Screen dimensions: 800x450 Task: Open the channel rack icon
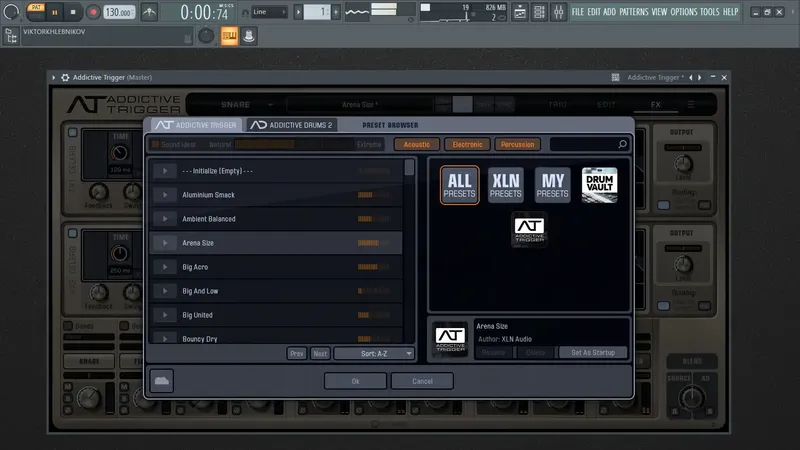click(x=539, y=12)
